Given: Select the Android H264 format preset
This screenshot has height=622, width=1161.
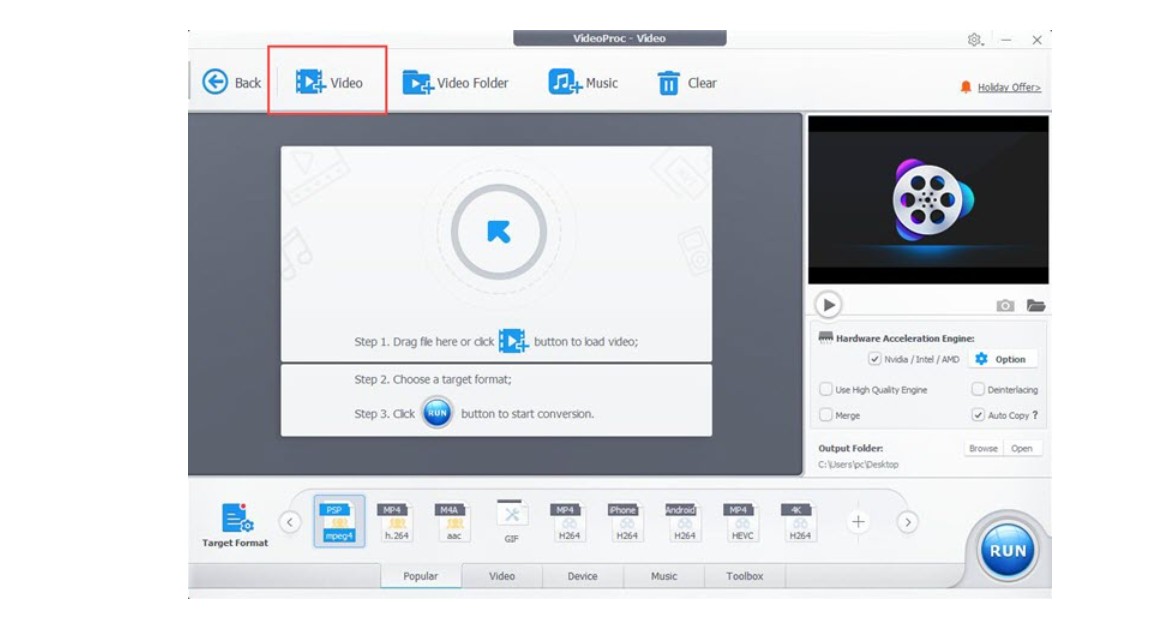Looking at the screenshot, I should (x=684, y=522).
